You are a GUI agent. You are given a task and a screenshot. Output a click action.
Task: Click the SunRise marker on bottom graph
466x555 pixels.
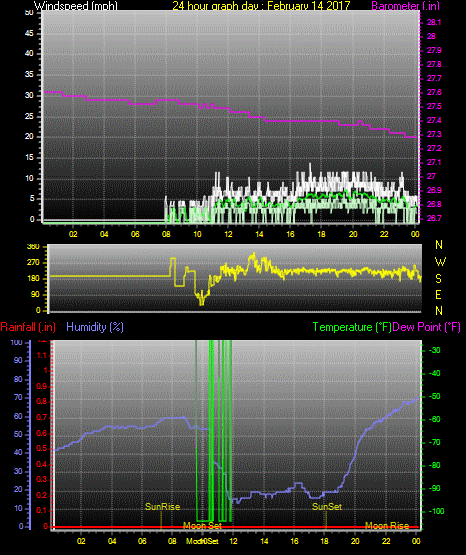[x=162, y=507]
